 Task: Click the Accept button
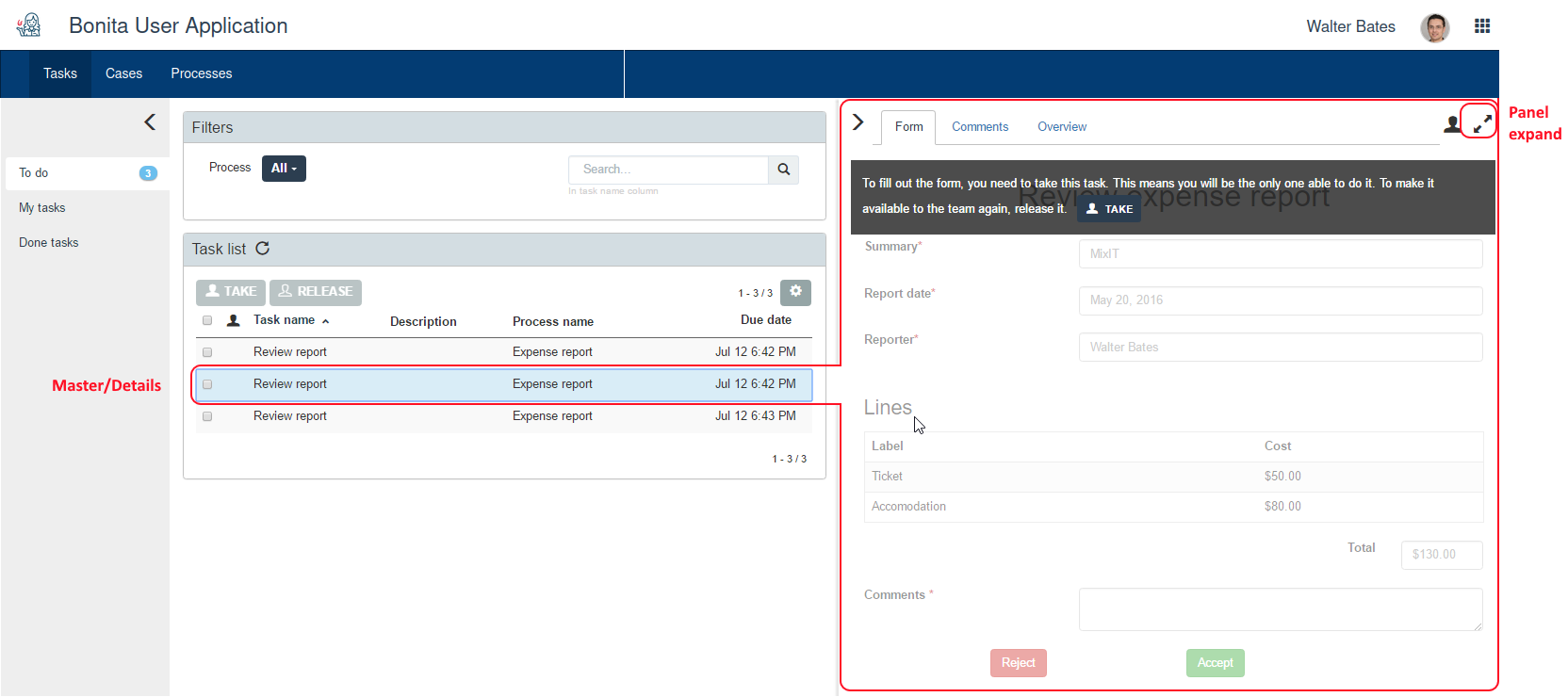[1215, 663]
